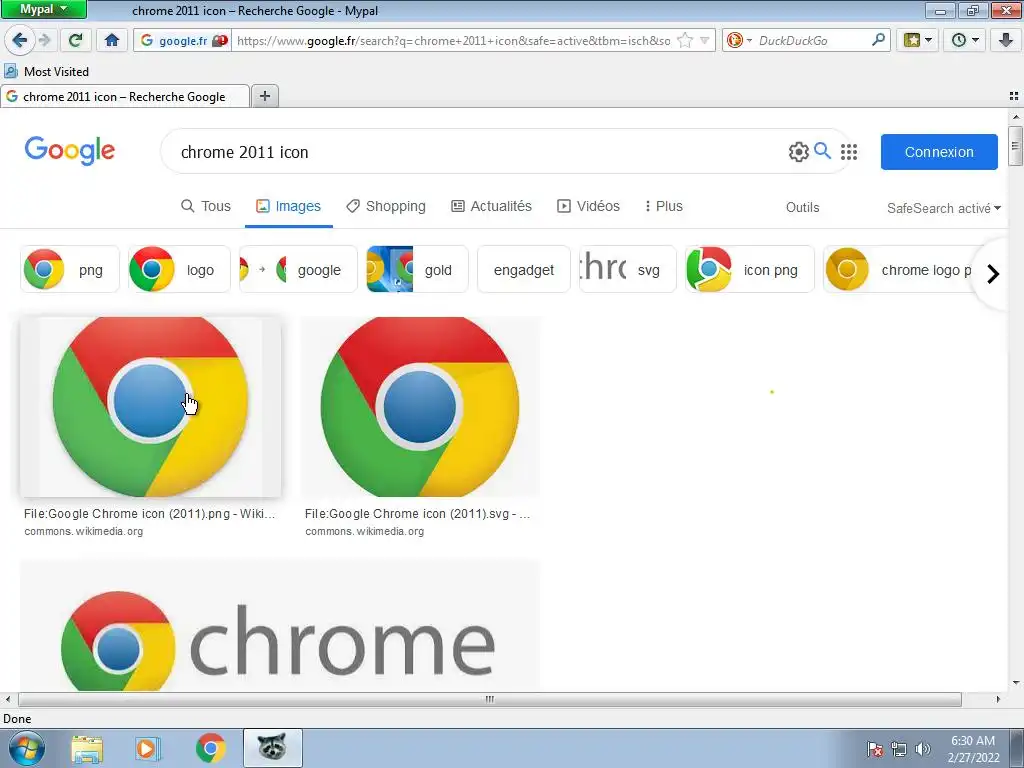Click the vertical scrollbar down arrow

(x=1015, y=683)
